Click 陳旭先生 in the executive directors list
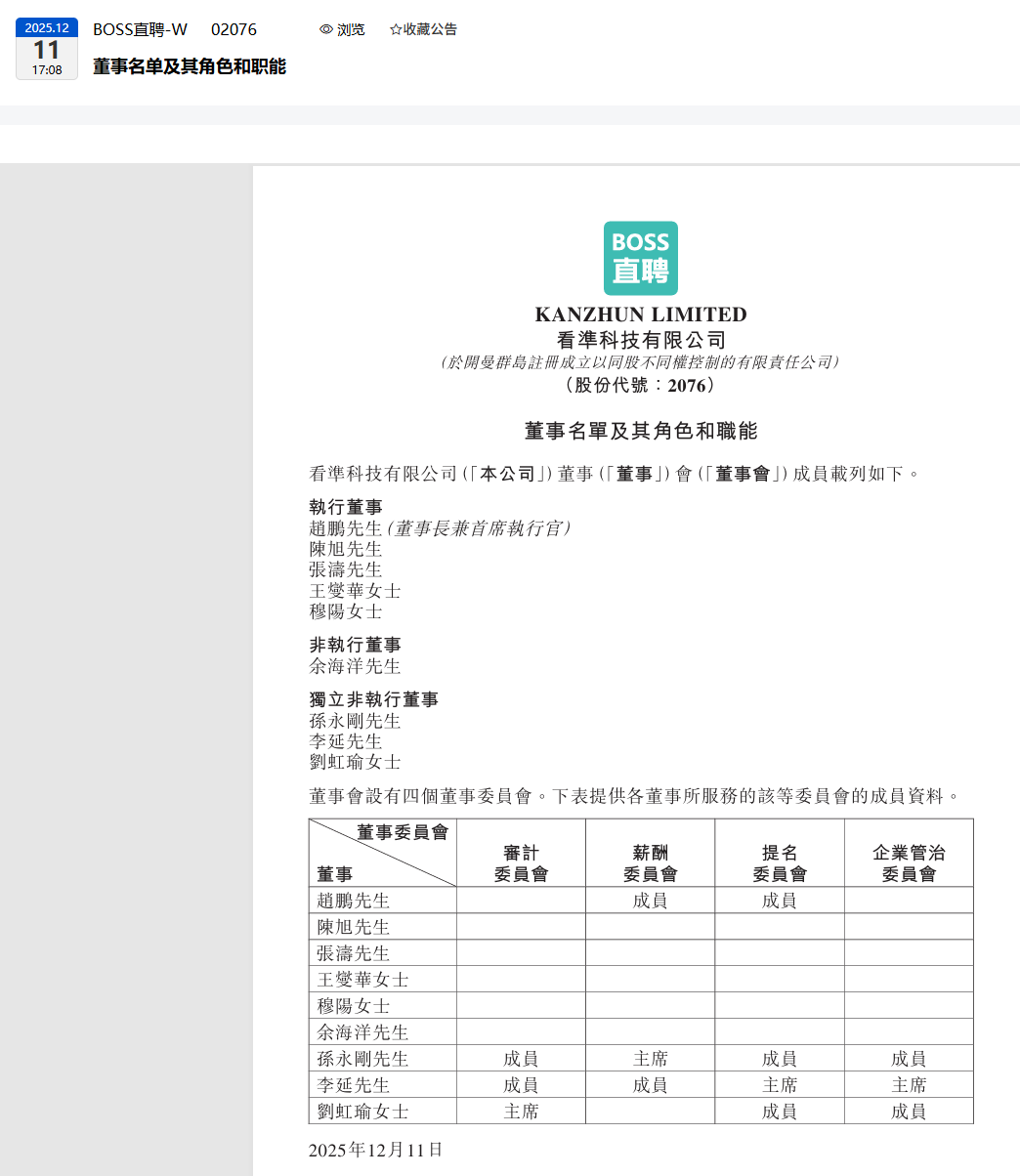 pos(346,549)
